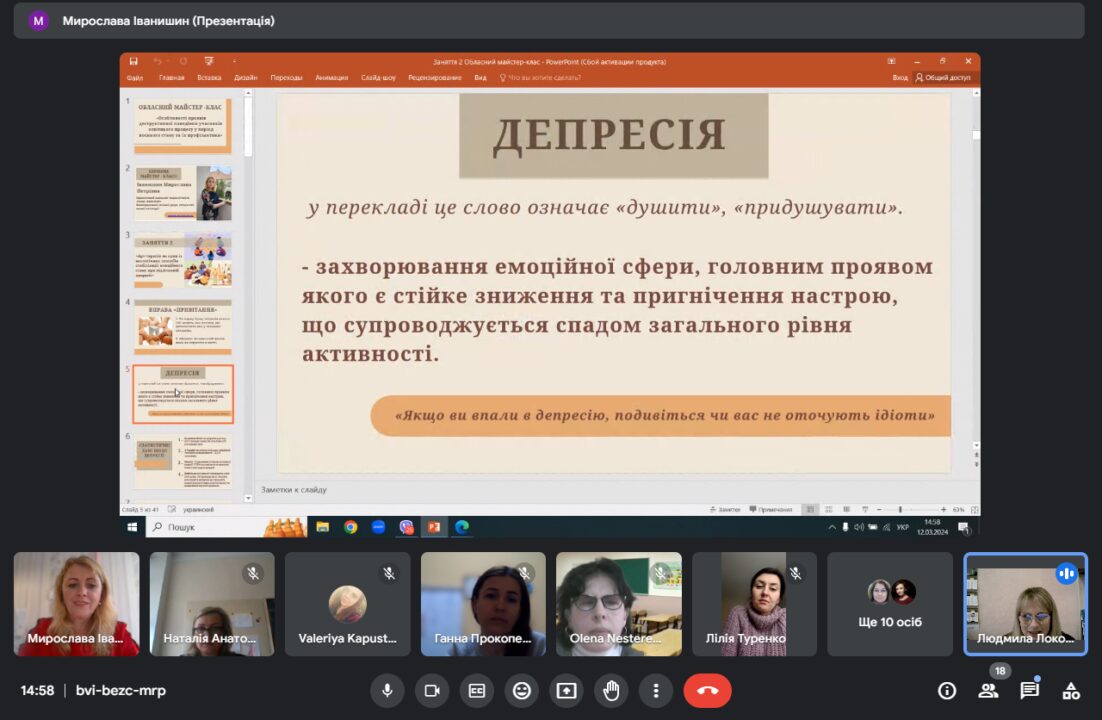1102x720 pixels.
Task: Click the Present now screen-share icon
Action: click(x=566, y=690)
